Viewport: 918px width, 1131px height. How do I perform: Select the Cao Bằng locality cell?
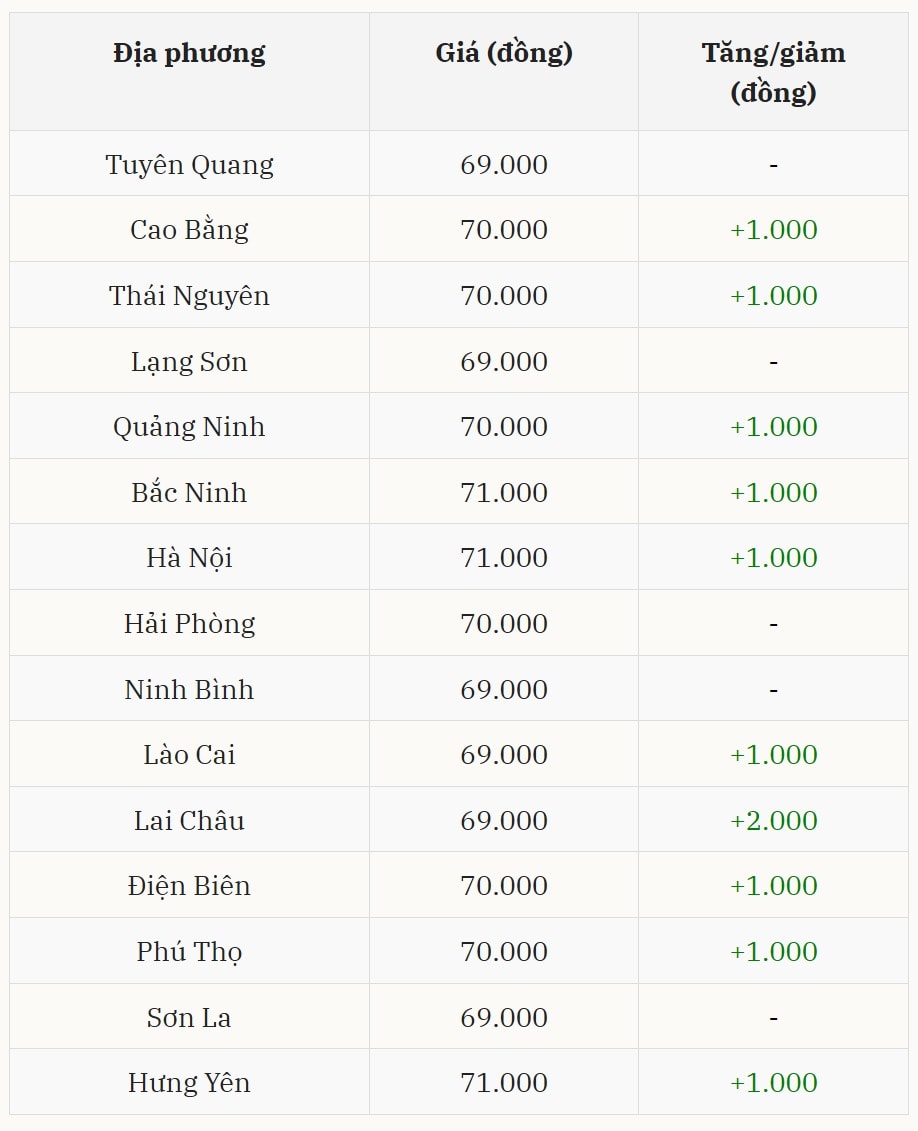click(x=189, y=230)
